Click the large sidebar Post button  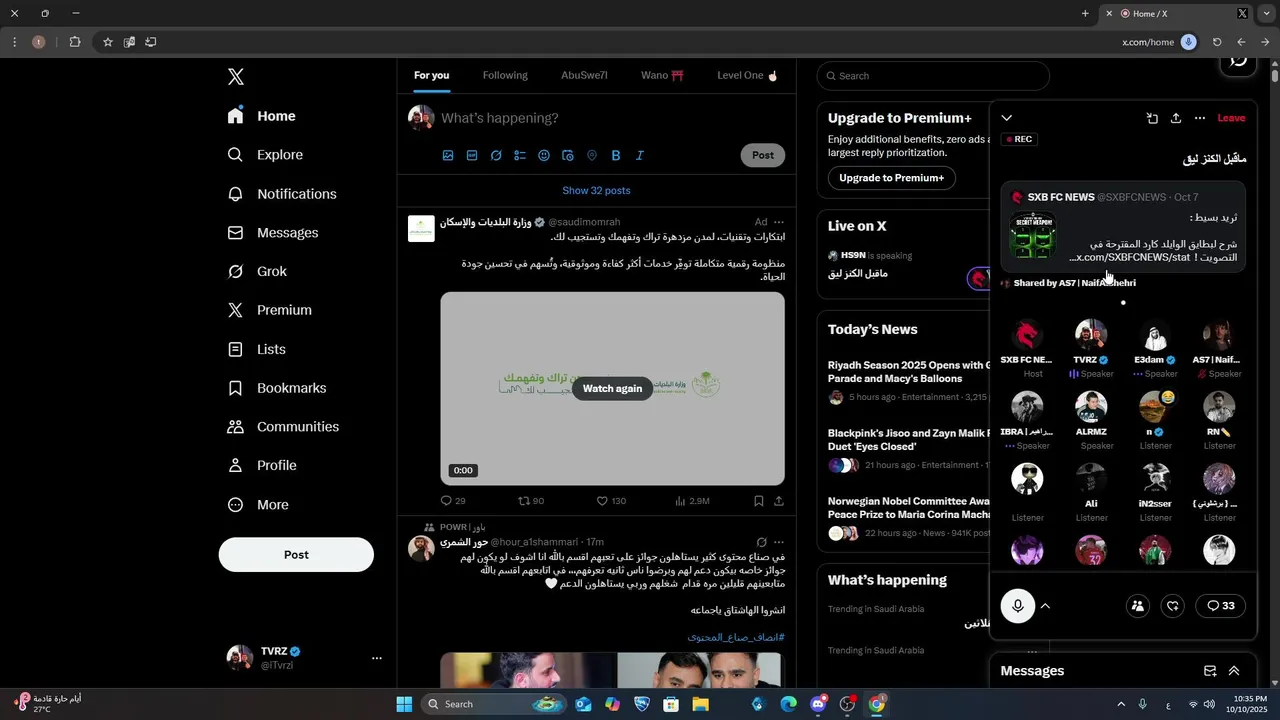(296, 555)
